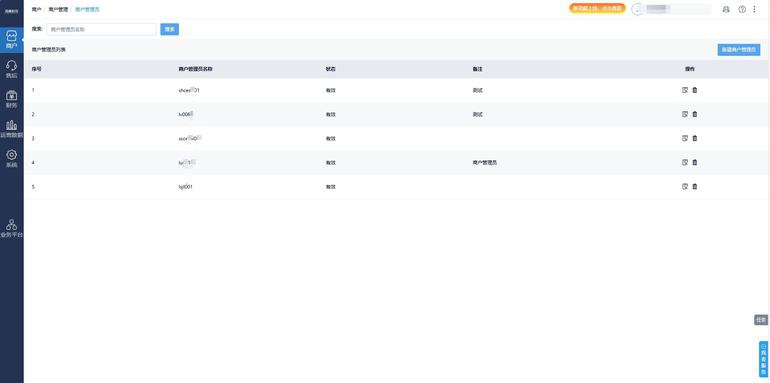Select admin name lsjt001 in row 5

coord(186,187)
